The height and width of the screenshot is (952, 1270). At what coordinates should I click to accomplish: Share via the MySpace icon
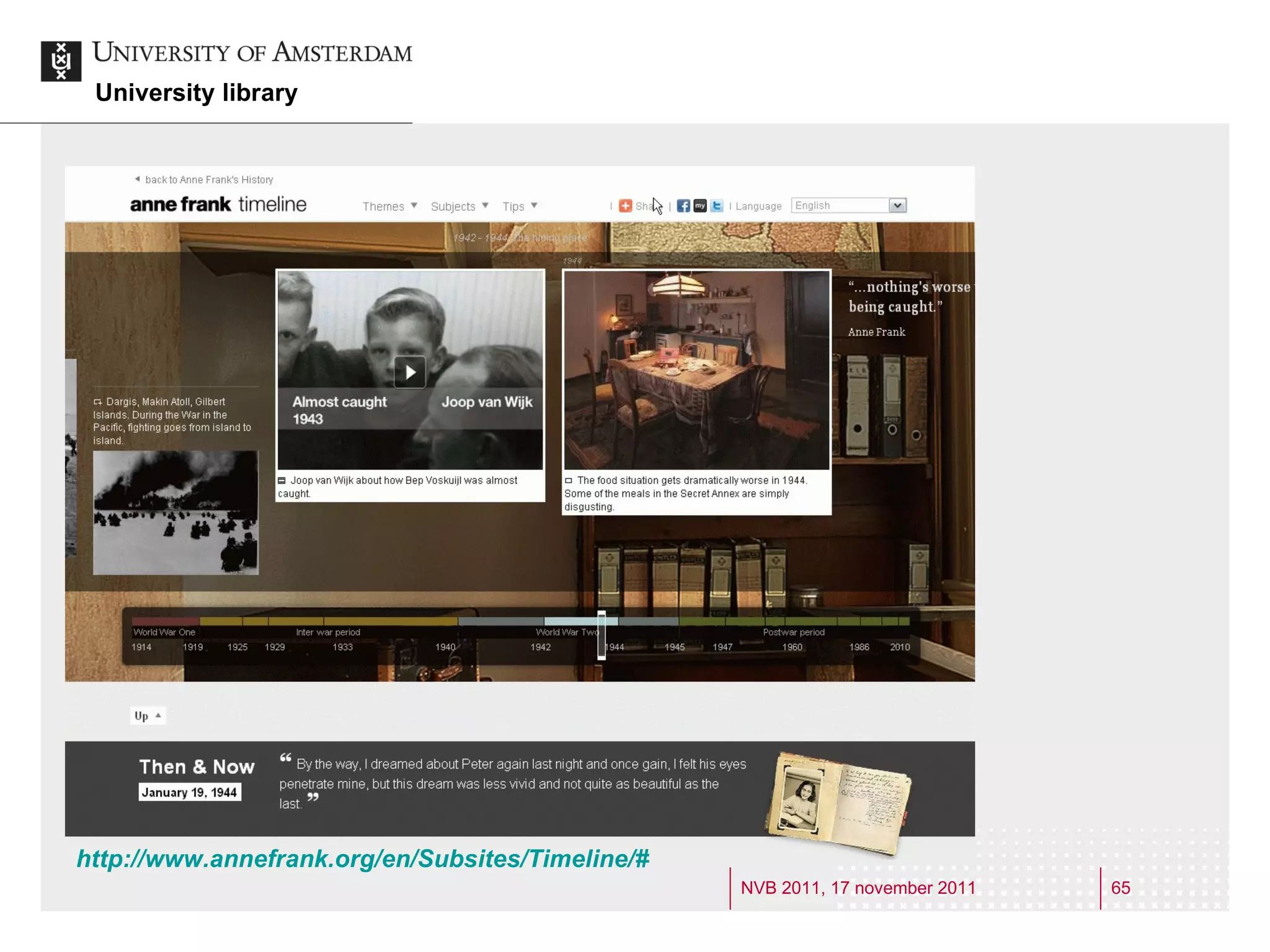coord(700,206)
